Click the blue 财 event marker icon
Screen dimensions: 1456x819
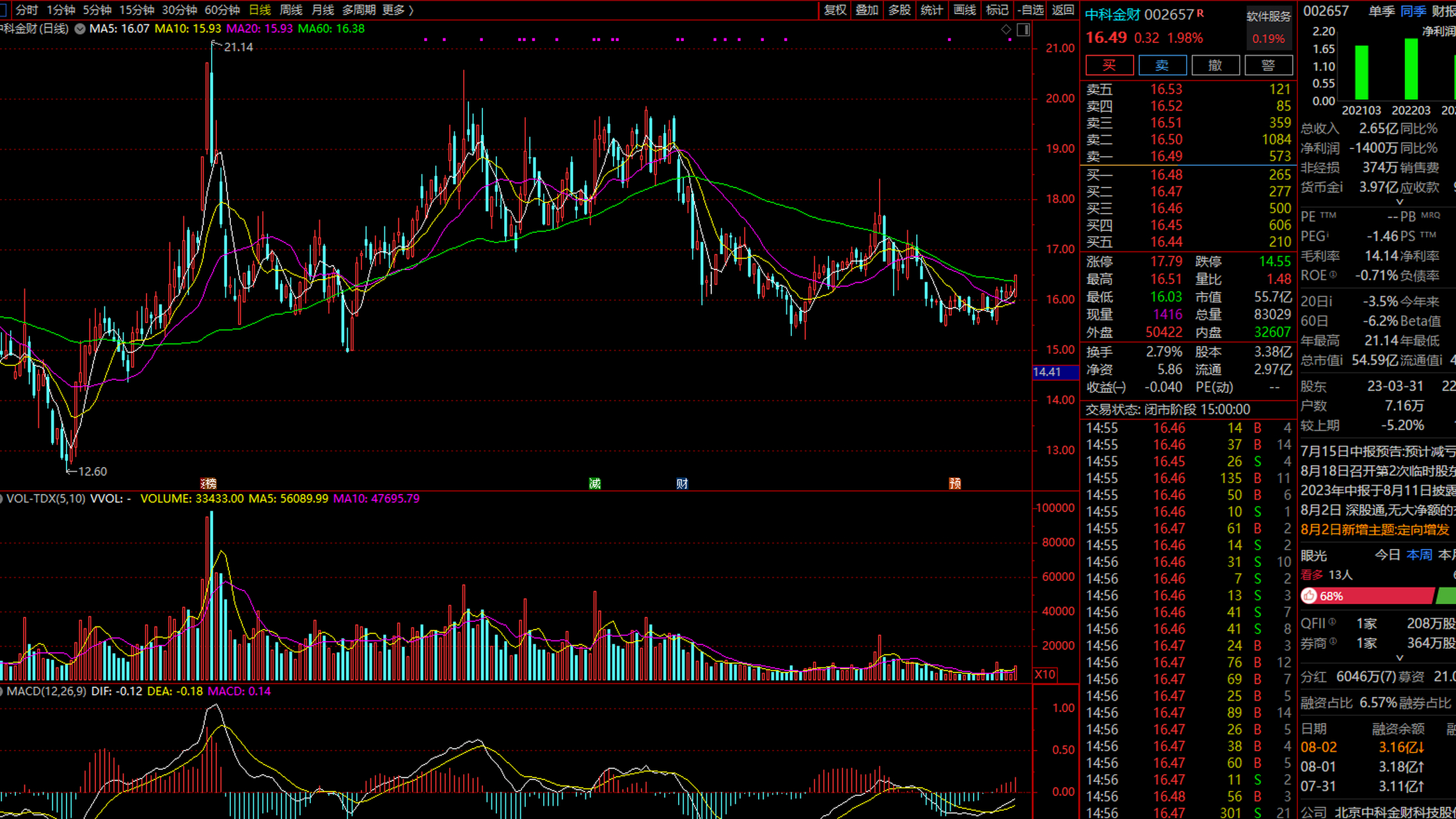(682, 484)
